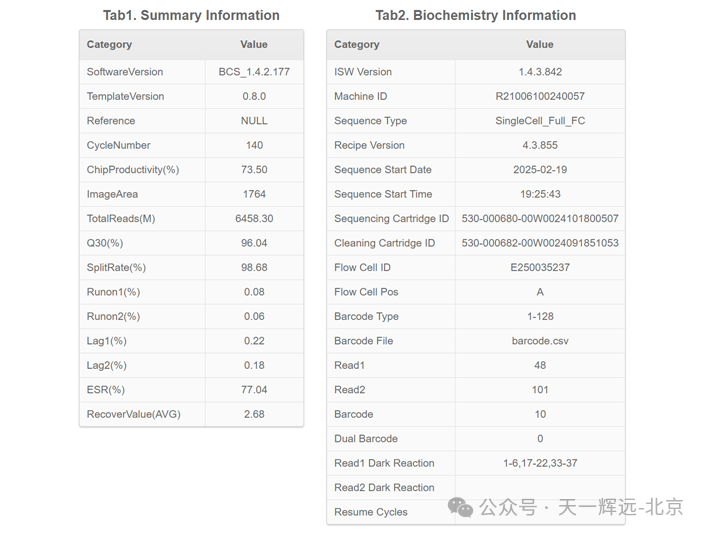Select the Q30(%) row value 96.04
706x535 pixels.
[x=254, y=243]
